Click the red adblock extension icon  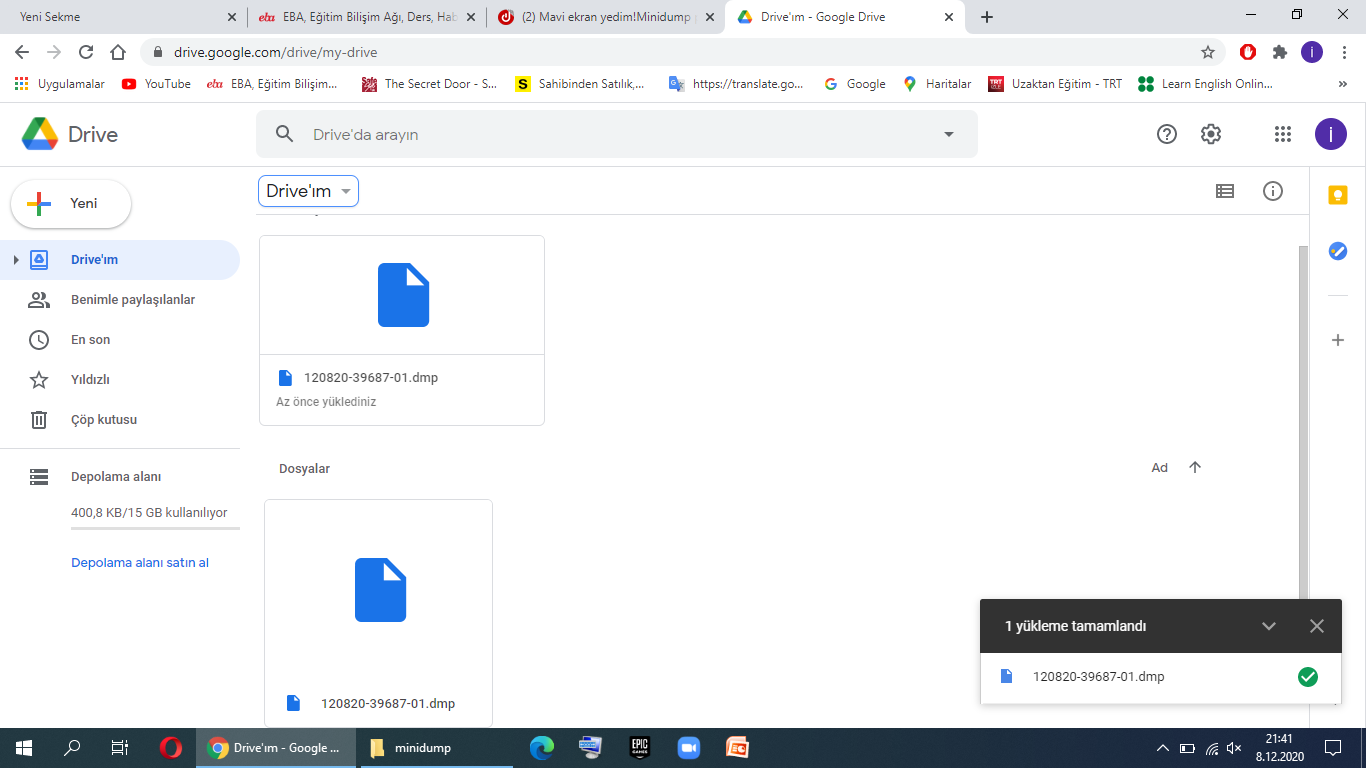[x=1248, y=52]
